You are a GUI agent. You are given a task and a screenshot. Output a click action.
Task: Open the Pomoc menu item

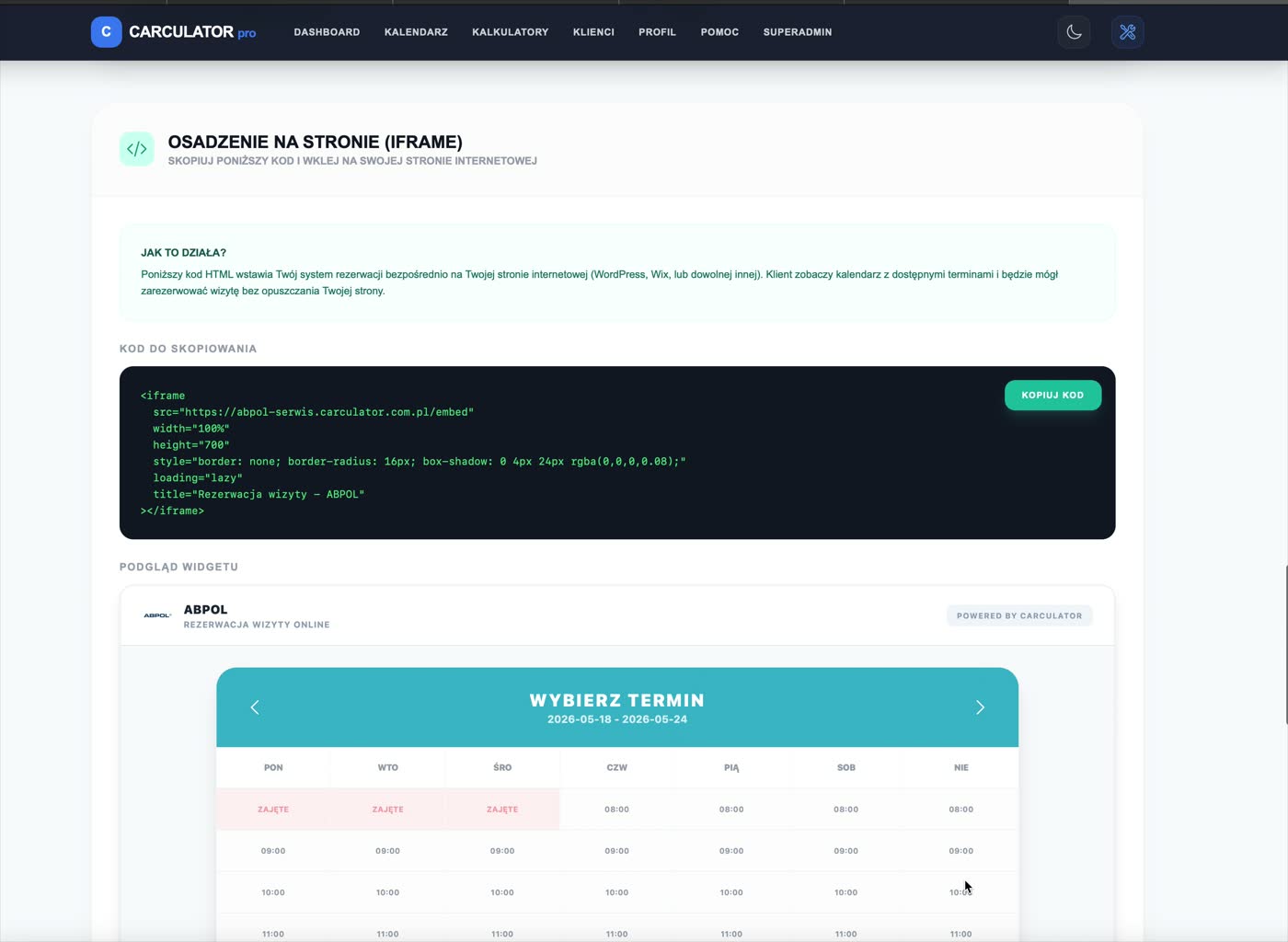point(719,32)
